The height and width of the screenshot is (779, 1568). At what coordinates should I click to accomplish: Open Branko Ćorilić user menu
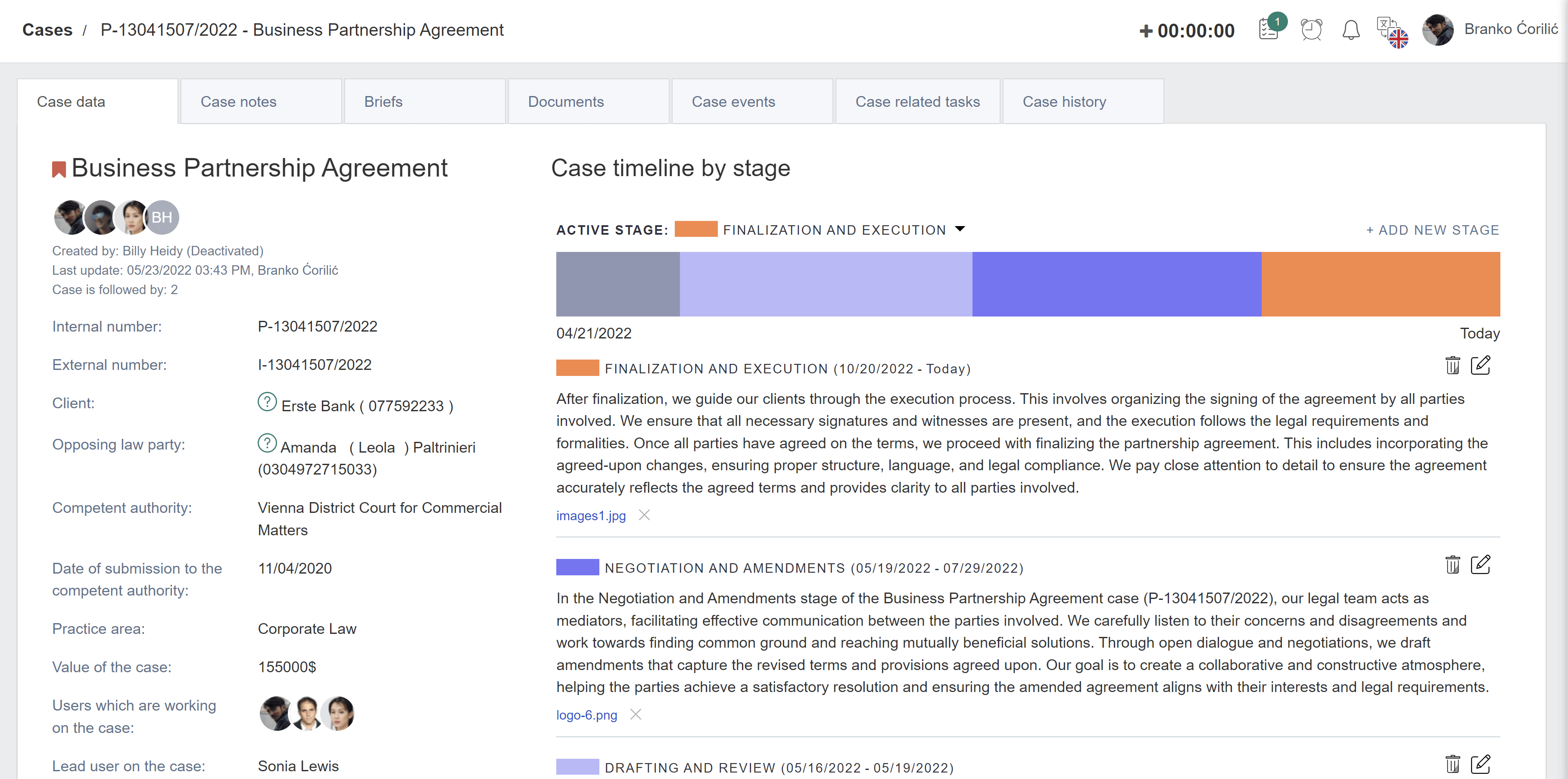click(x=1510, y=29)
